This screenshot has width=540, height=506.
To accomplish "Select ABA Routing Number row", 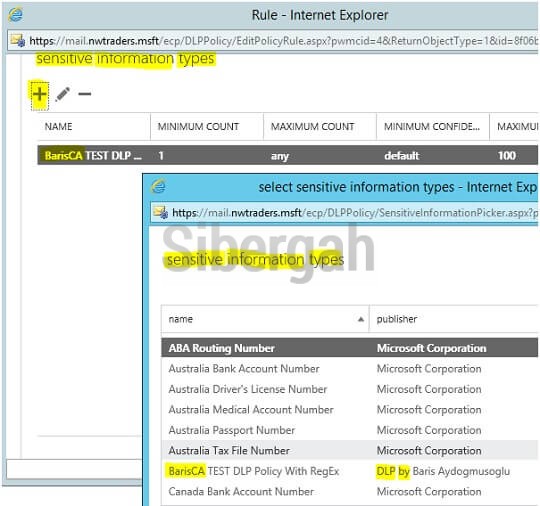I will (350, 348).
